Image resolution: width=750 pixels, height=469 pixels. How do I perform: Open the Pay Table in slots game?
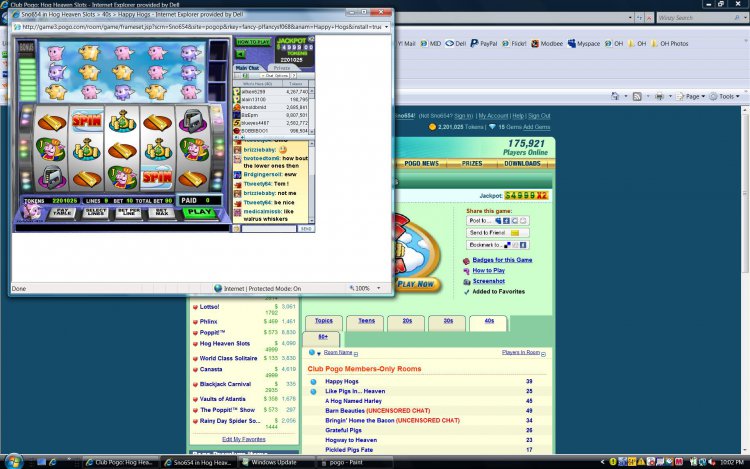pyautogui.click(x=62, y=213)
